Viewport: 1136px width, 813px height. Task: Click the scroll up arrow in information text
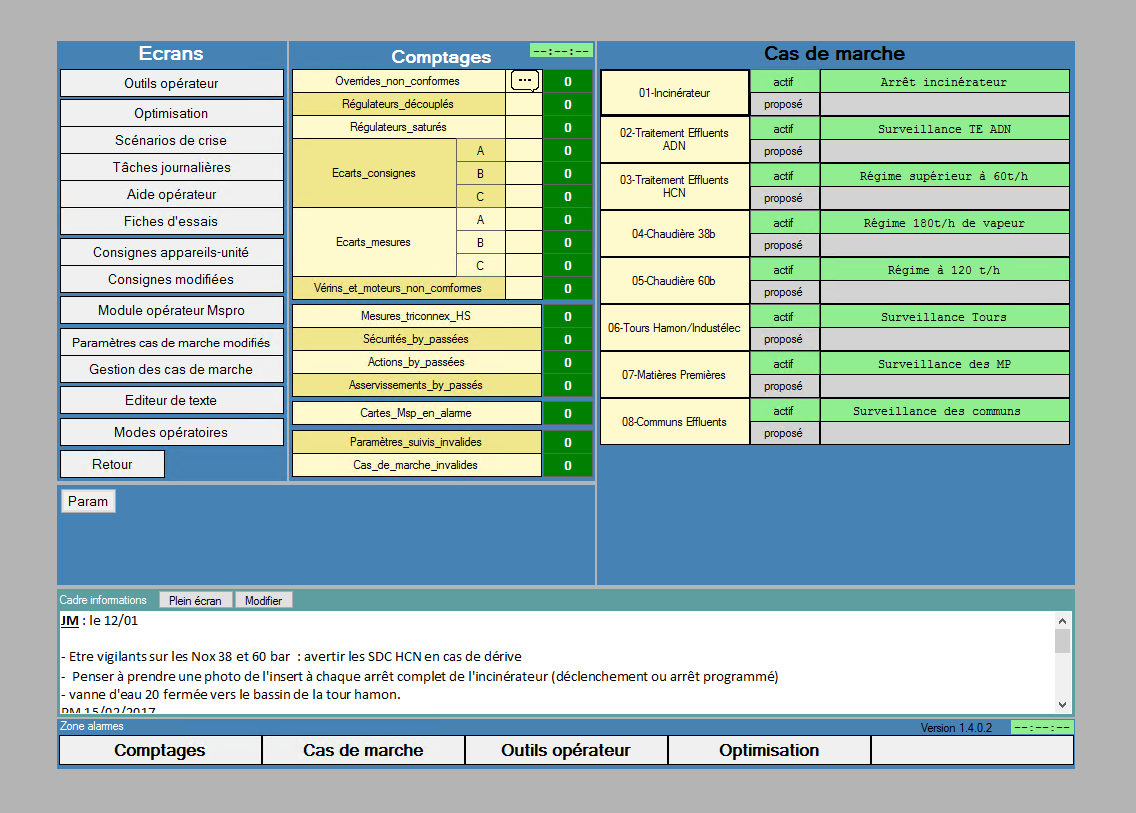1062,620
